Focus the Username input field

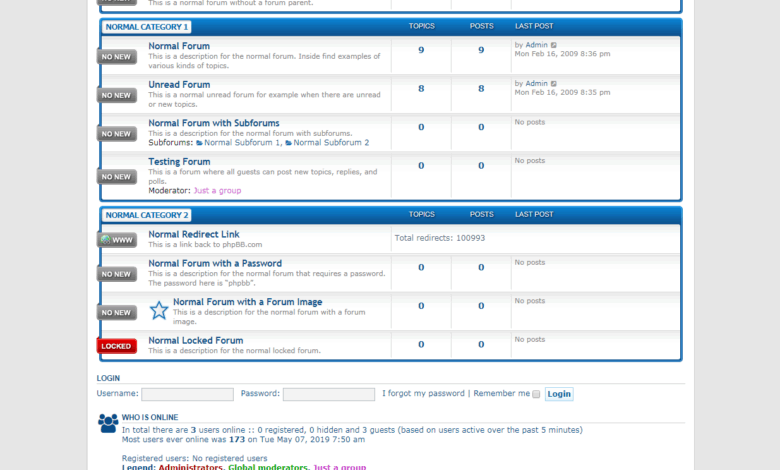click(x=187, y=394)
